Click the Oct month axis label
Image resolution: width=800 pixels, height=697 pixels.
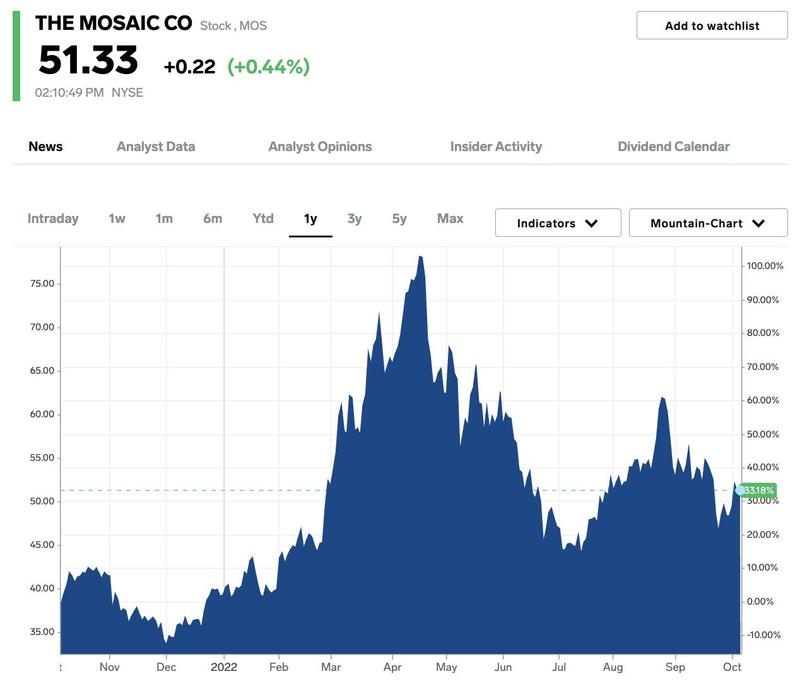point(732,667)
